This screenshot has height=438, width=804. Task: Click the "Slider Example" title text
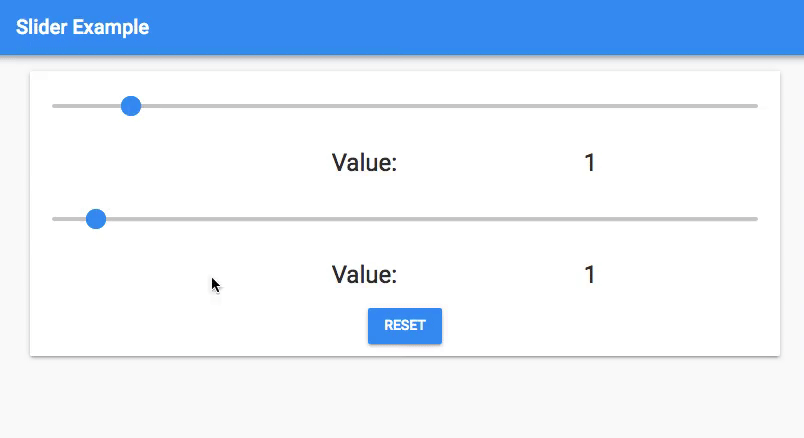coord(82,28)
